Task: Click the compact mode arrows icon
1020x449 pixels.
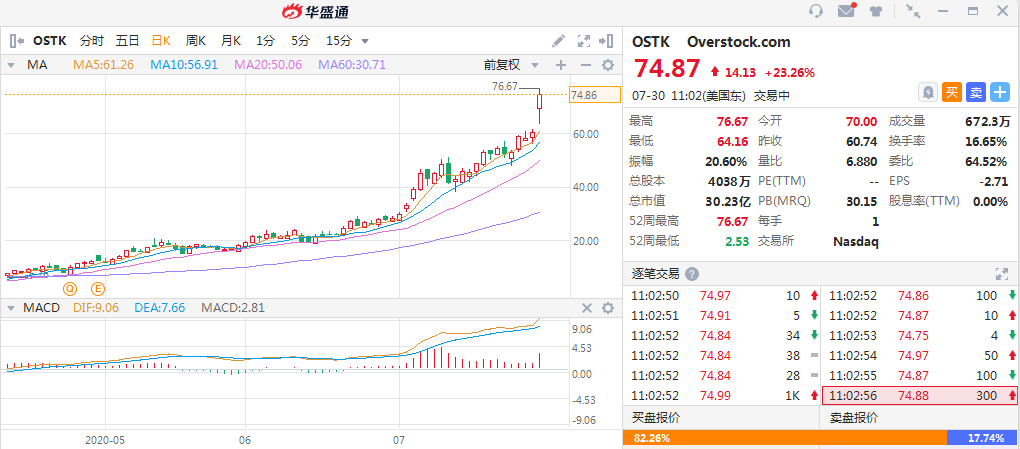Action: tap(913, 11)
